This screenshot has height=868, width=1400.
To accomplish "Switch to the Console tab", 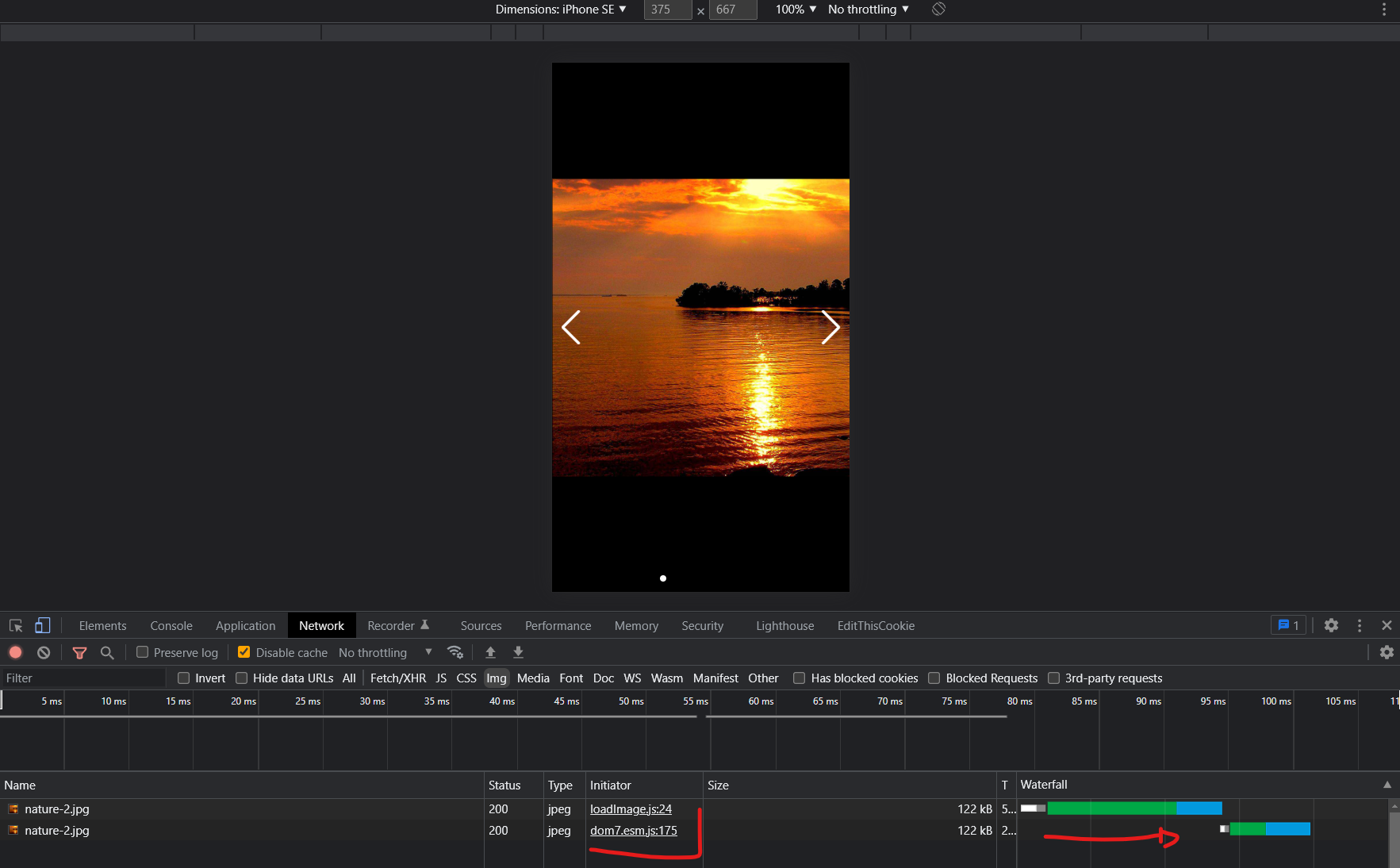I will click(x=171, y=625).
